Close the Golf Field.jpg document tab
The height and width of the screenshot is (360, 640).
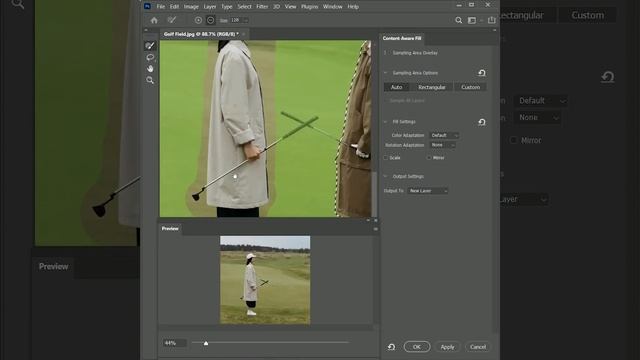244,34
